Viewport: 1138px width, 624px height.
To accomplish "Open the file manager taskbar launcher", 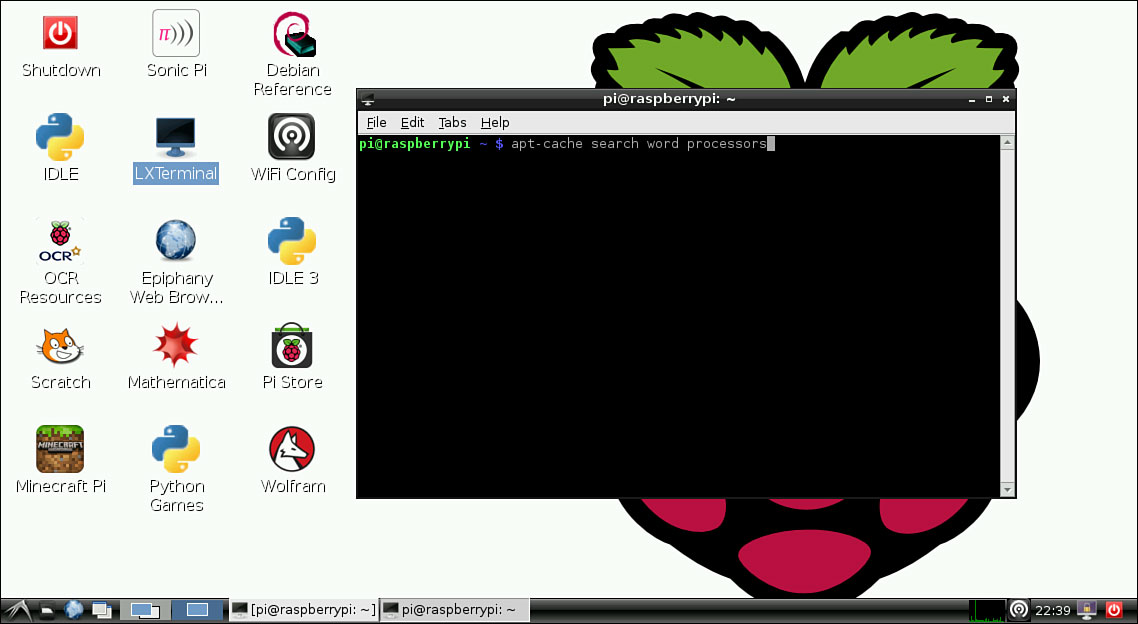I will [46, 610].
